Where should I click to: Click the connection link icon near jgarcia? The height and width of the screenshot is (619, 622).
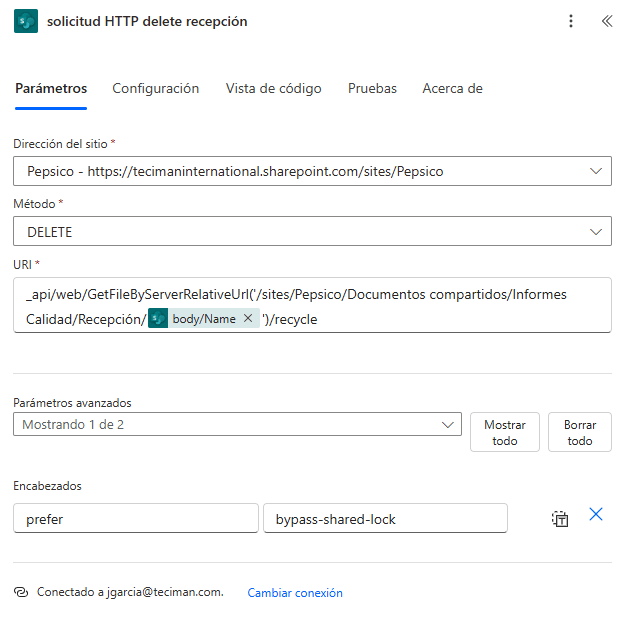(21, 592)
